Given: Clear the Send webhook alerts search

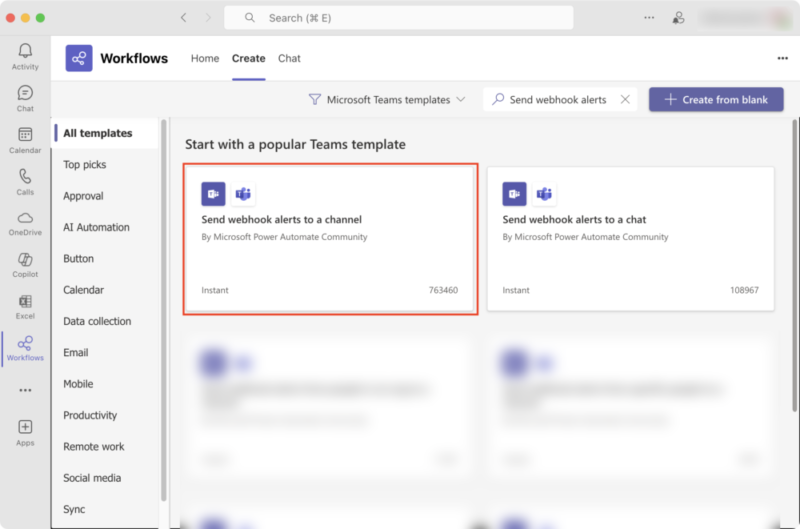Looking at the screenshot, I should [625, 99].
